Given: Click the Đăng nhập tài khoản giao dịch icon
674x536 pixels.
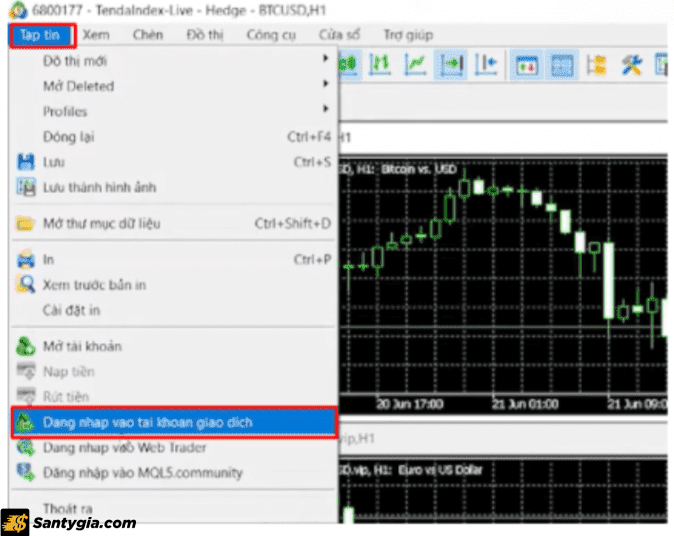Looking at the screenshot, I should [x=25, y=422].
